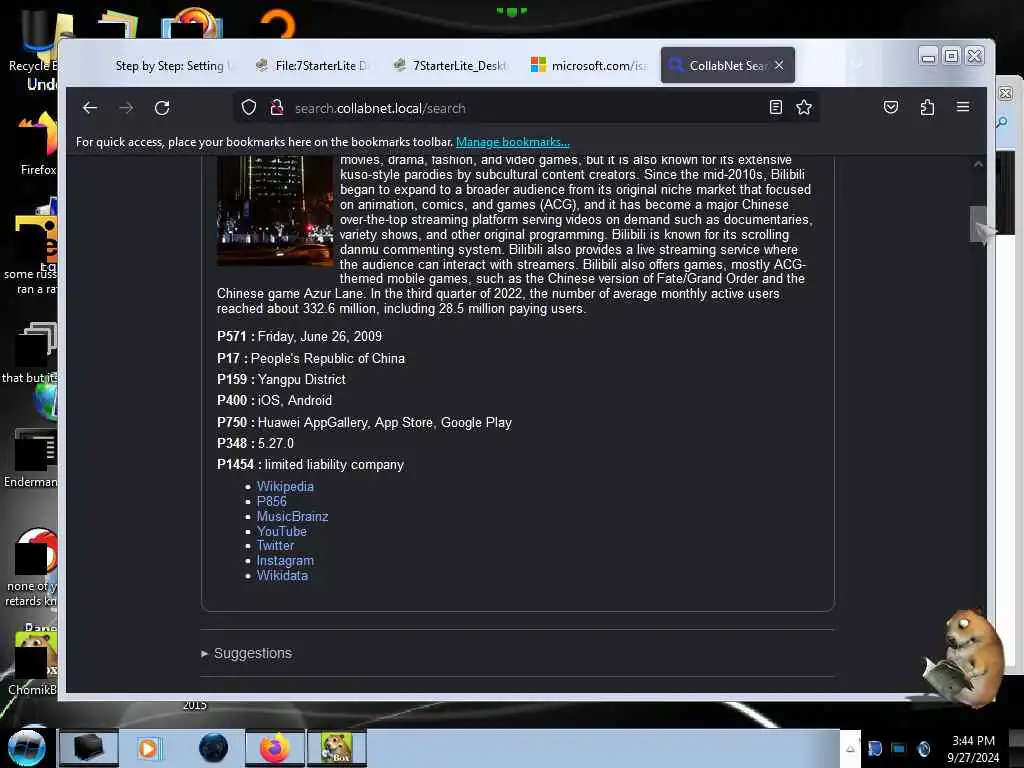Switch to microsoft.com tab
The image size is (1024, 768).
pos(588,65)
